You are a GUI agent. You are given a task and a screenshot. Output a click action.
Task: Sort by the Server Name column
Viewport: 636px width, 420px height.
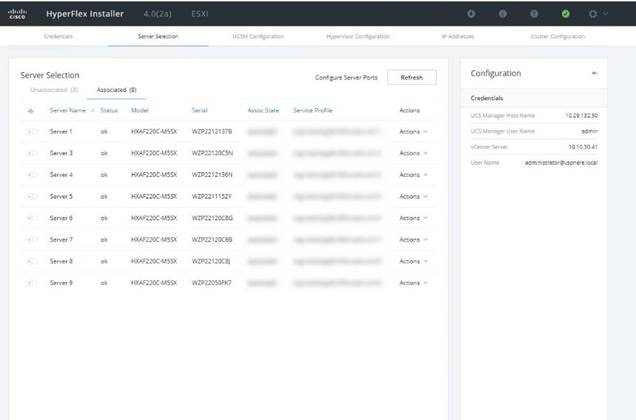[x=68, y=110]
